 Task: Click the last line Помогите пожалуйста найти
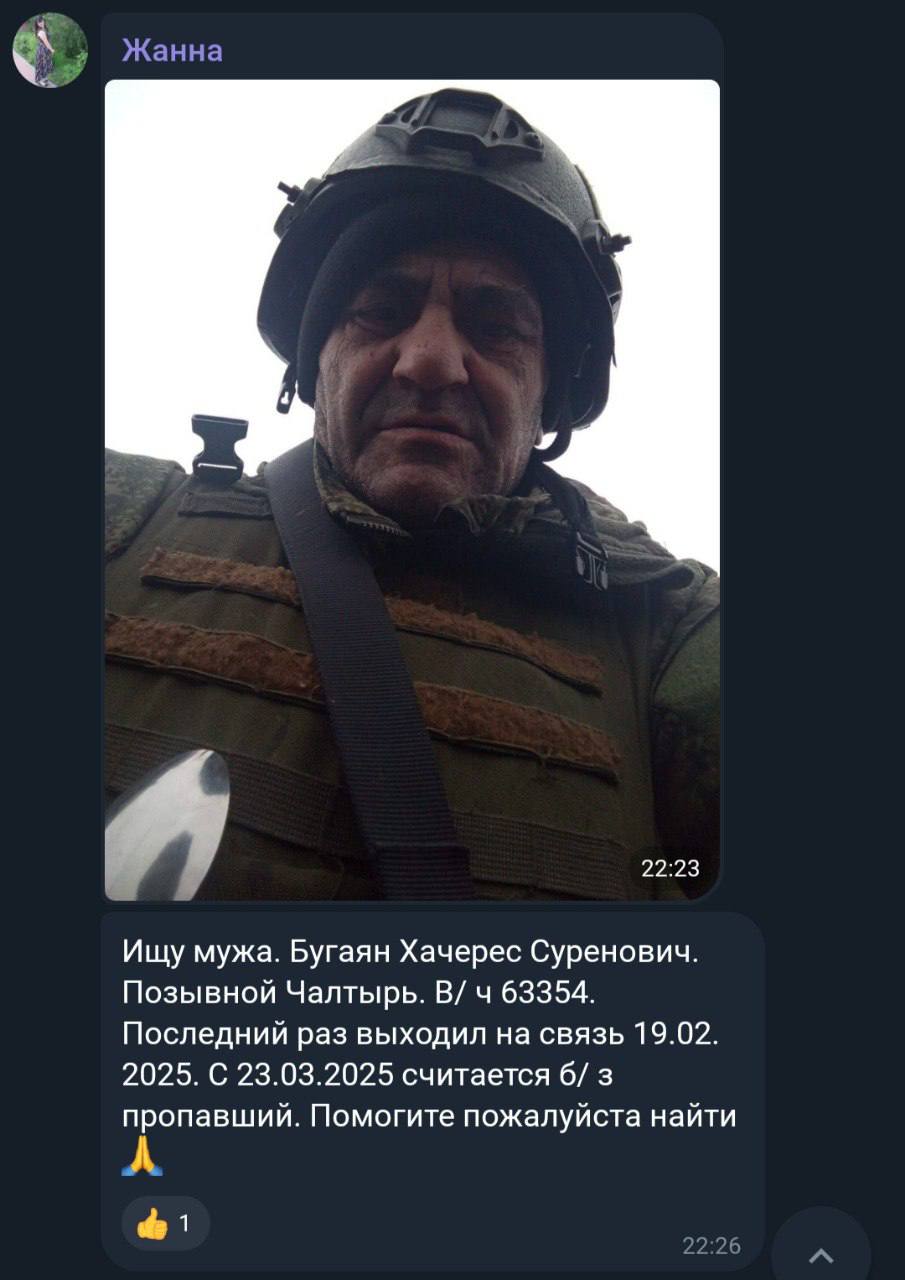click(429, 1116)
